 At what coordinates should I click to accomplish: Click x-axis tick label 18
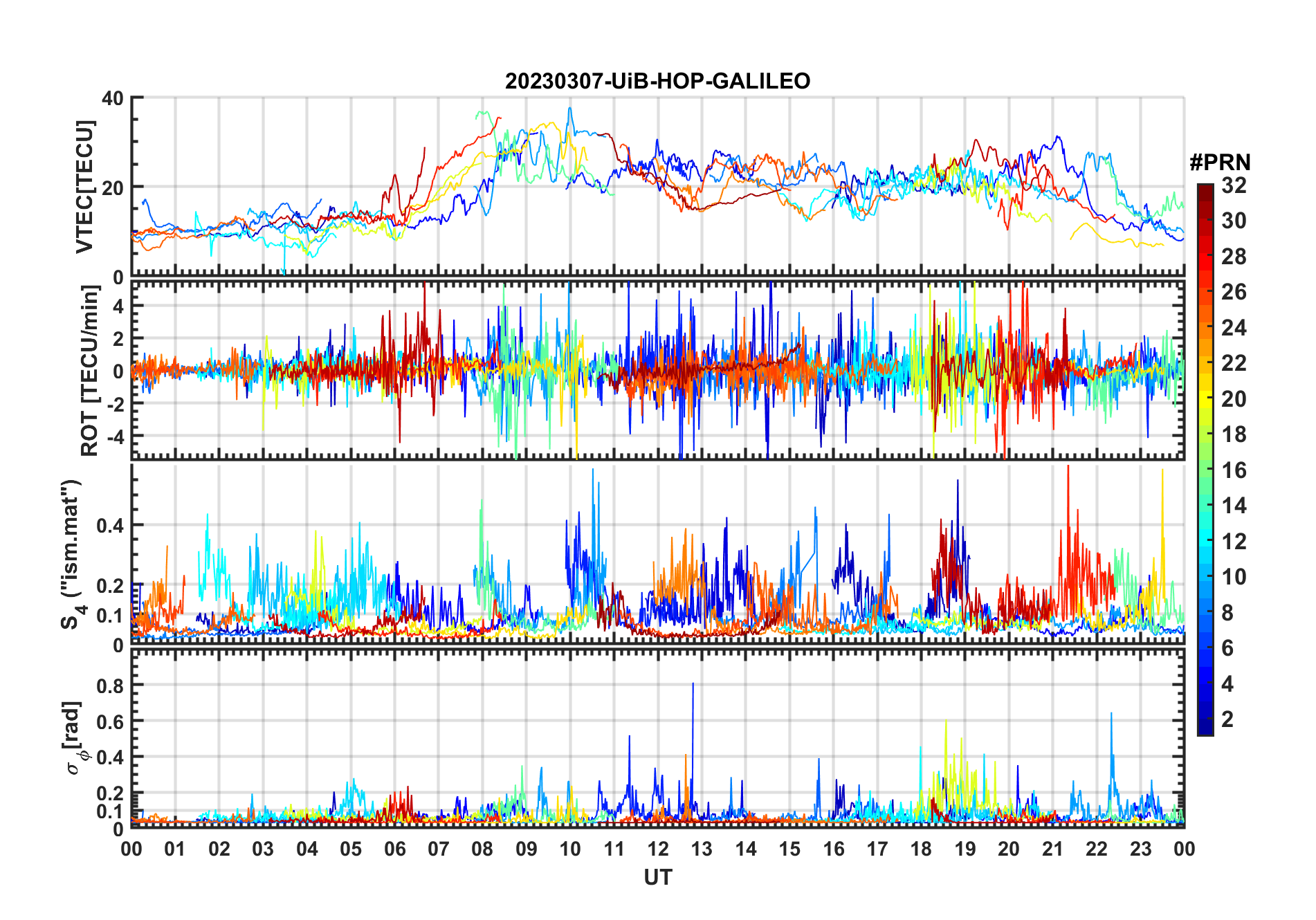(921, 849)
